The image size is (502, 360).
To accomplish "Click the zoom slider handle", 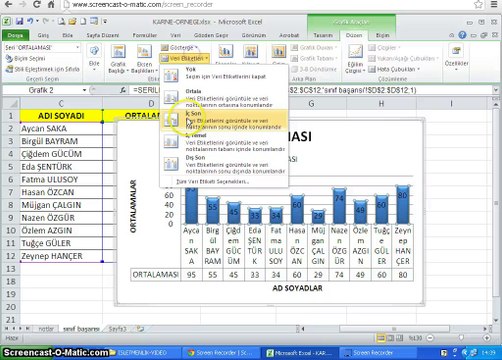I will click(x=460, y=338).
